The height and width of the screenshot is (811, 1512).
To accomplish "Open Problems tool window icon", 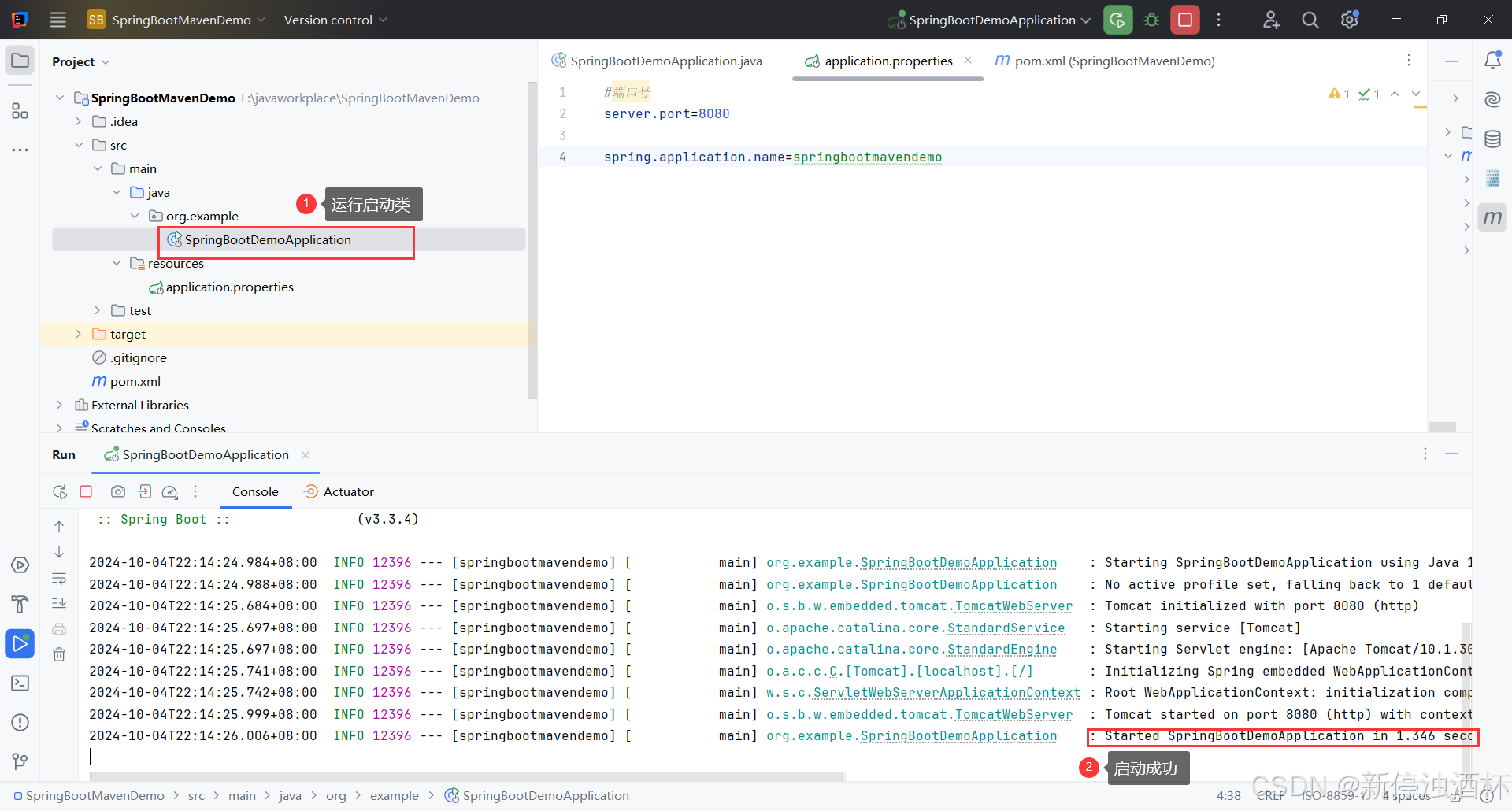I will click(20, 722).
